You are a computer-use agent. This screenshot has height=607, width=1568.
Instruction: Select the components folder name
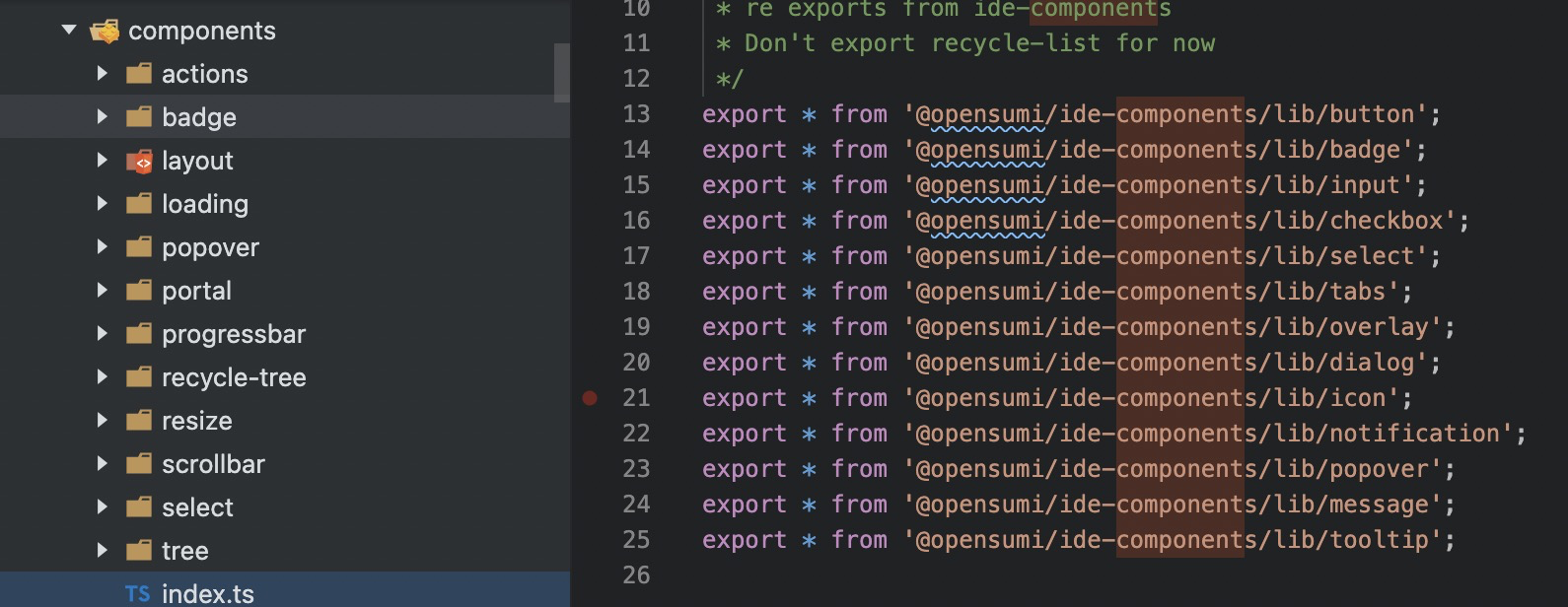(202, 32)
